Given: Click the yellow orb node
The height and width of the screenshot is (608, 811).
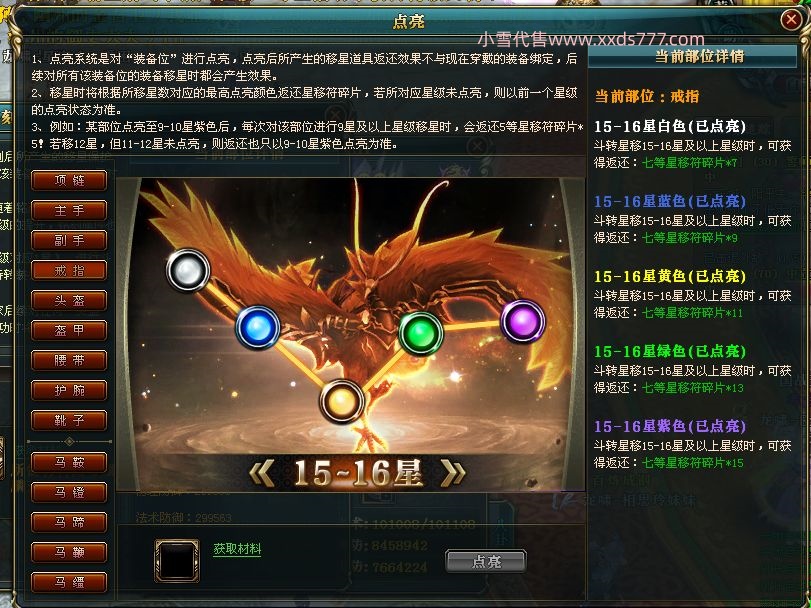Looking at the screenshot, I should click(x=341, y=402).
